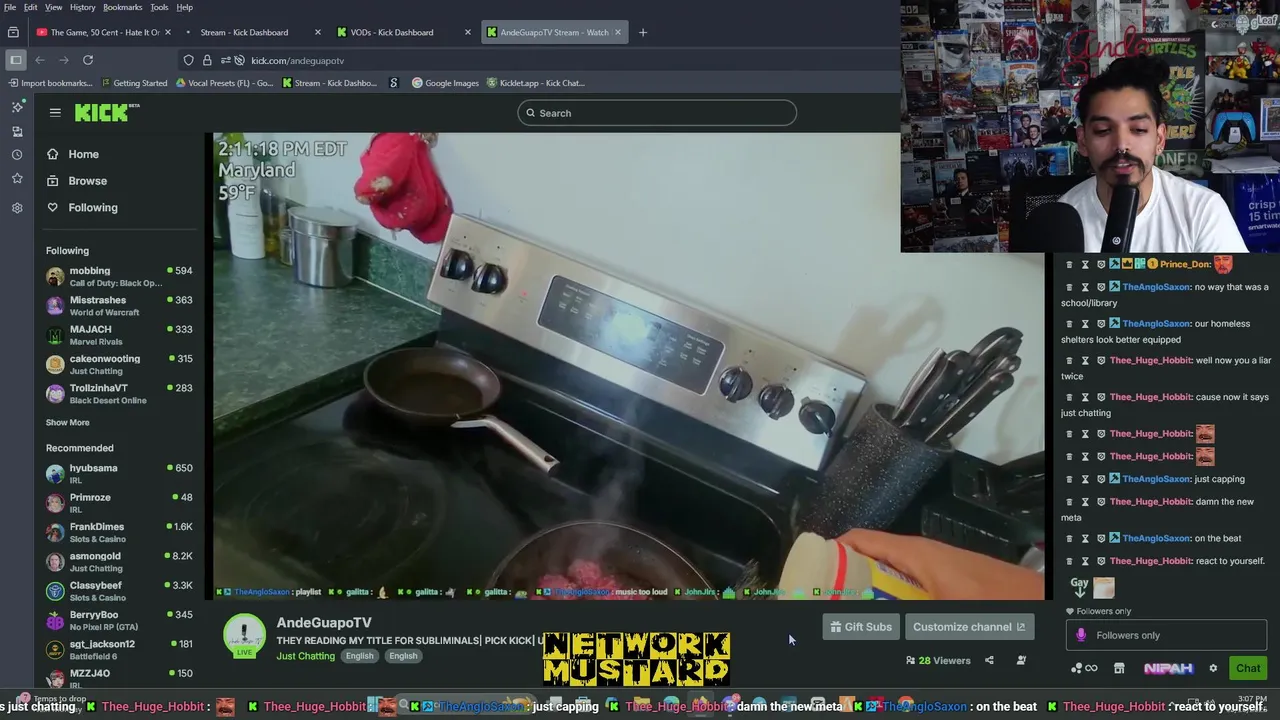The width and height of the screenshot is (1280, 720).
Task: Open the AI sparkle sidebar icon
Action: pyautogui.click(x=17, y=106)
